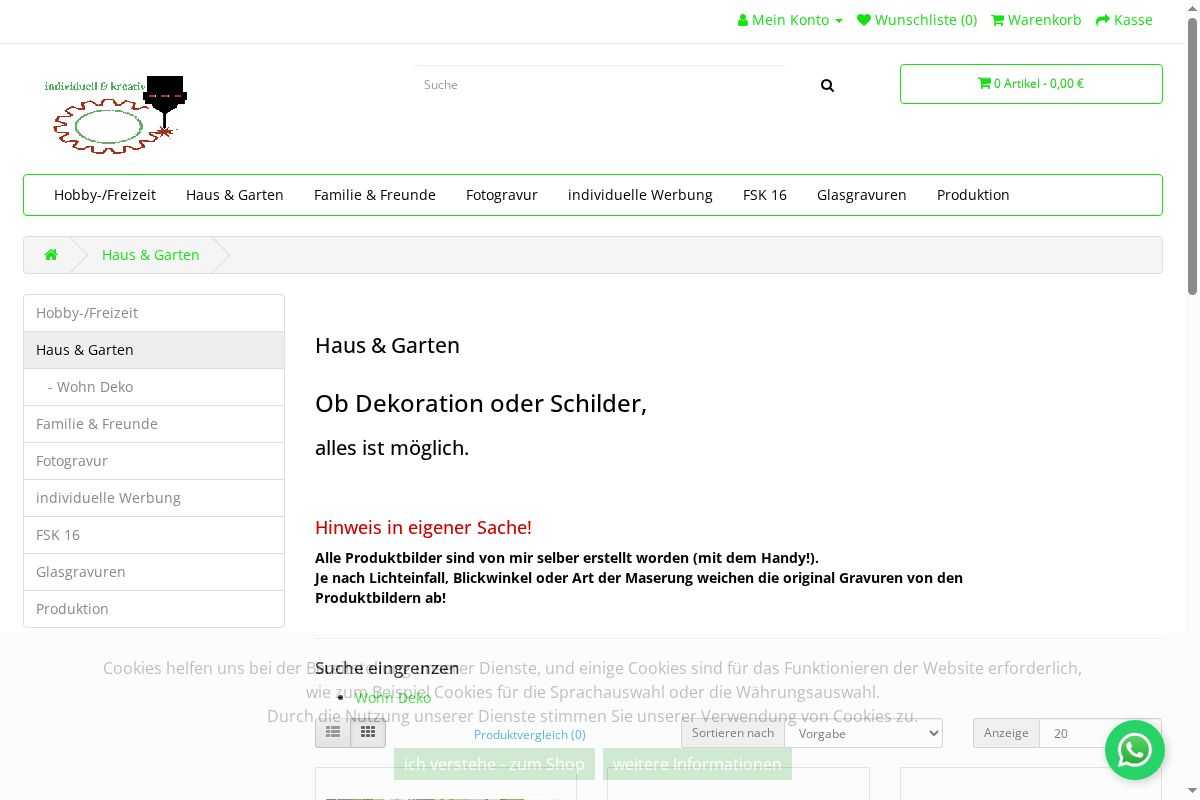Open the WhatsApp chat bubble

[x=1134, y=749]
